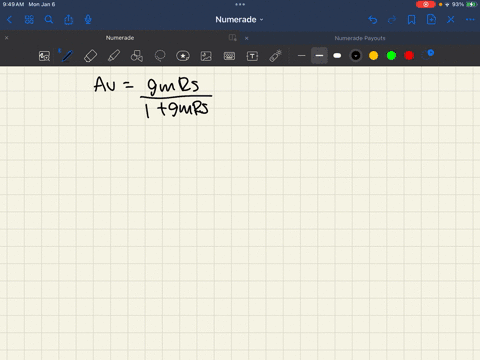The image size is (480, 360).
Task: Select the Eraser tool
Action: [90, 56]
